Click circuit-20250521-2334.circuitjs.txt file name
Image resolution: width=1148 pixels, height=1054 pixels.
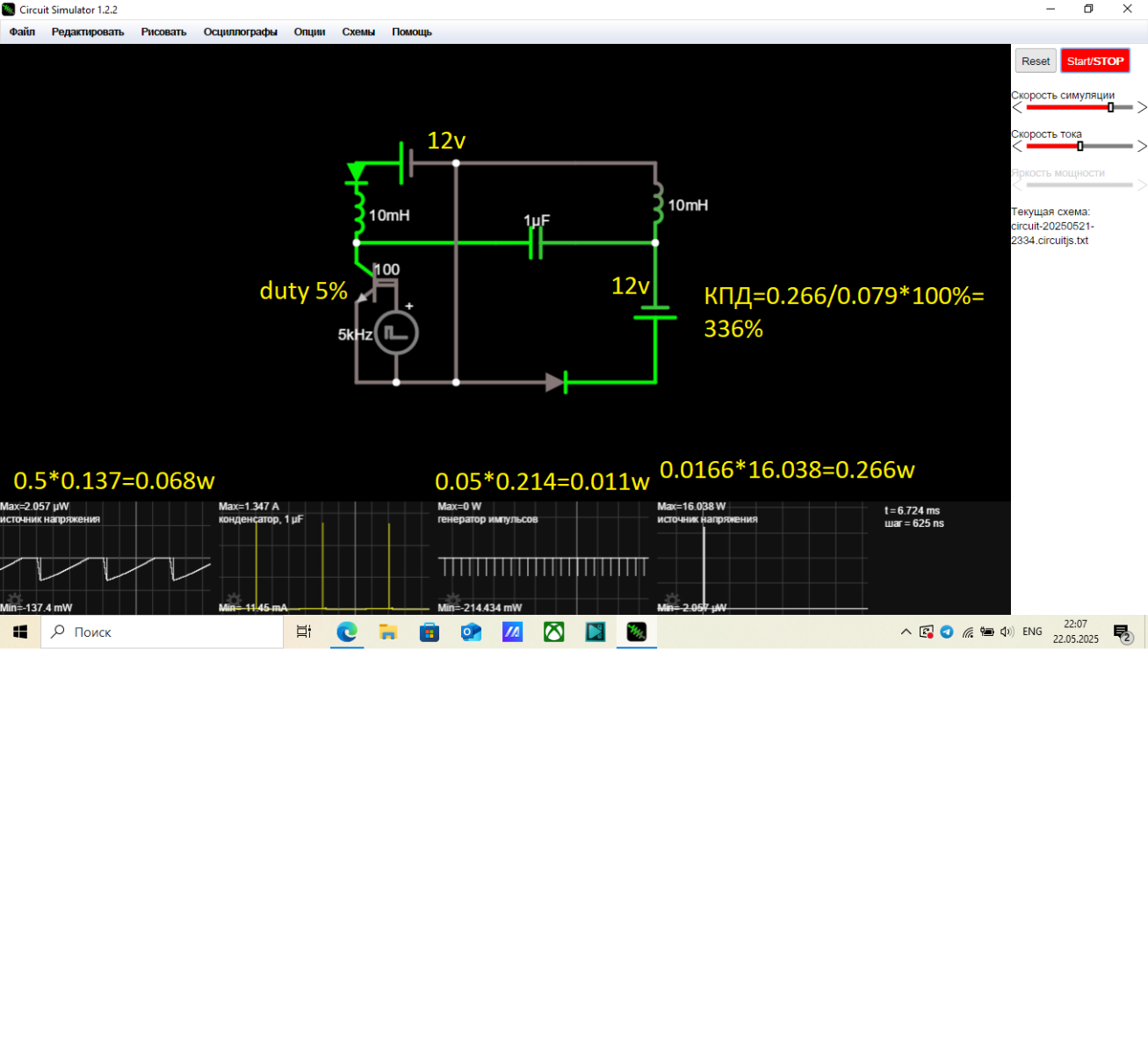pyautogui.click(x=1052, y=233)
